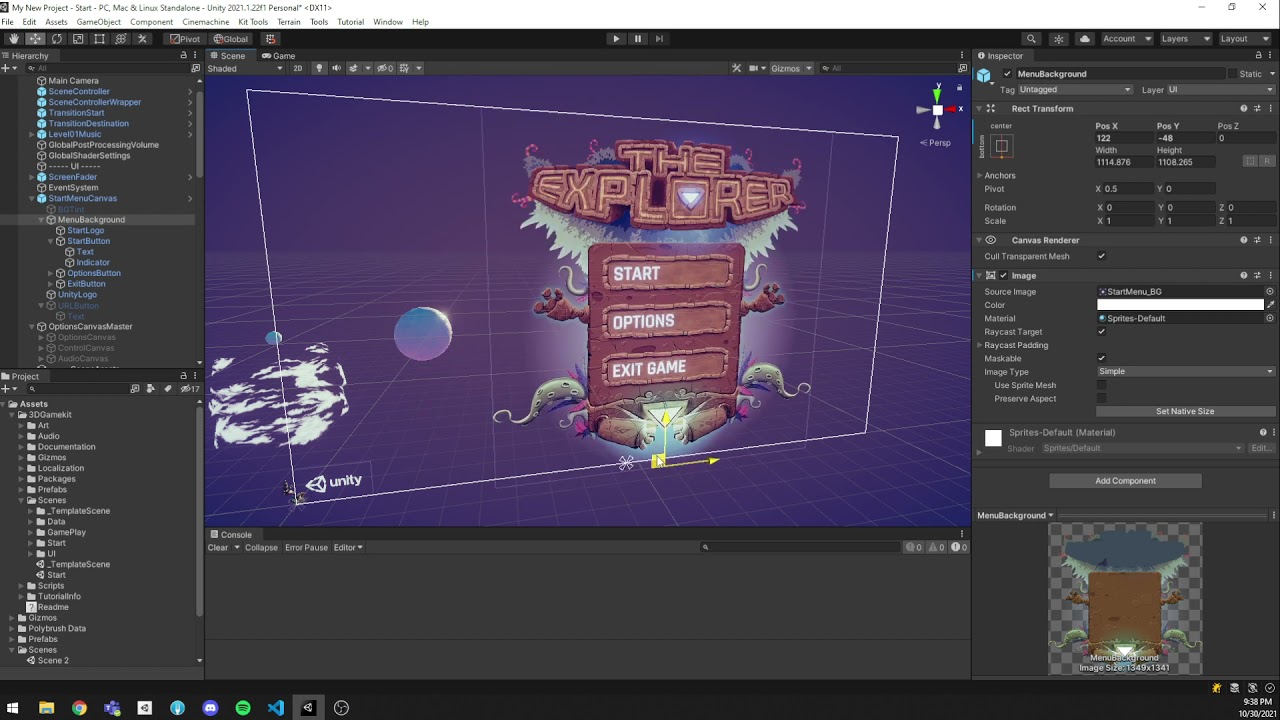
Task: Open global search magnifier icon
Action: pos(1031,39)
